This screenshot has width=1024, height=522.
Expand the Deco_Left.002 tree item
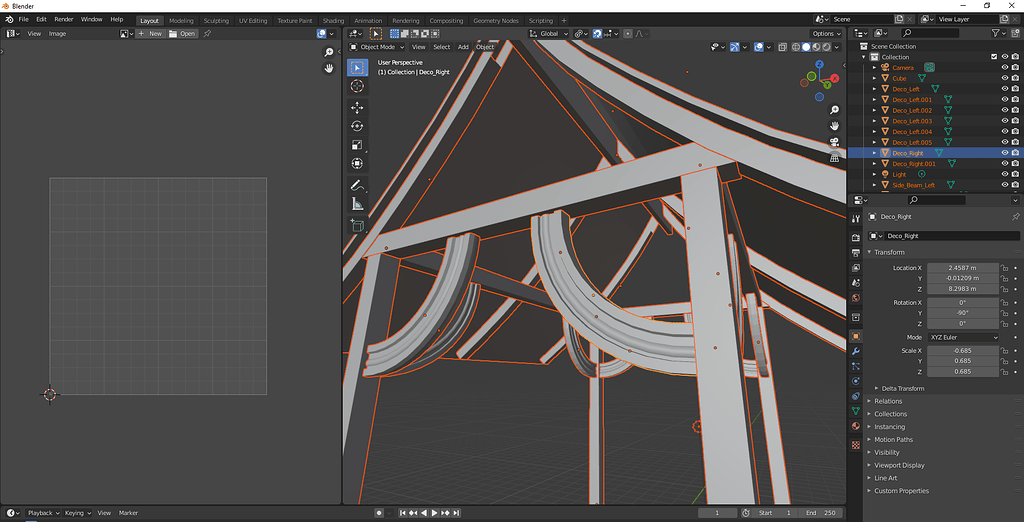pos(874,110)
